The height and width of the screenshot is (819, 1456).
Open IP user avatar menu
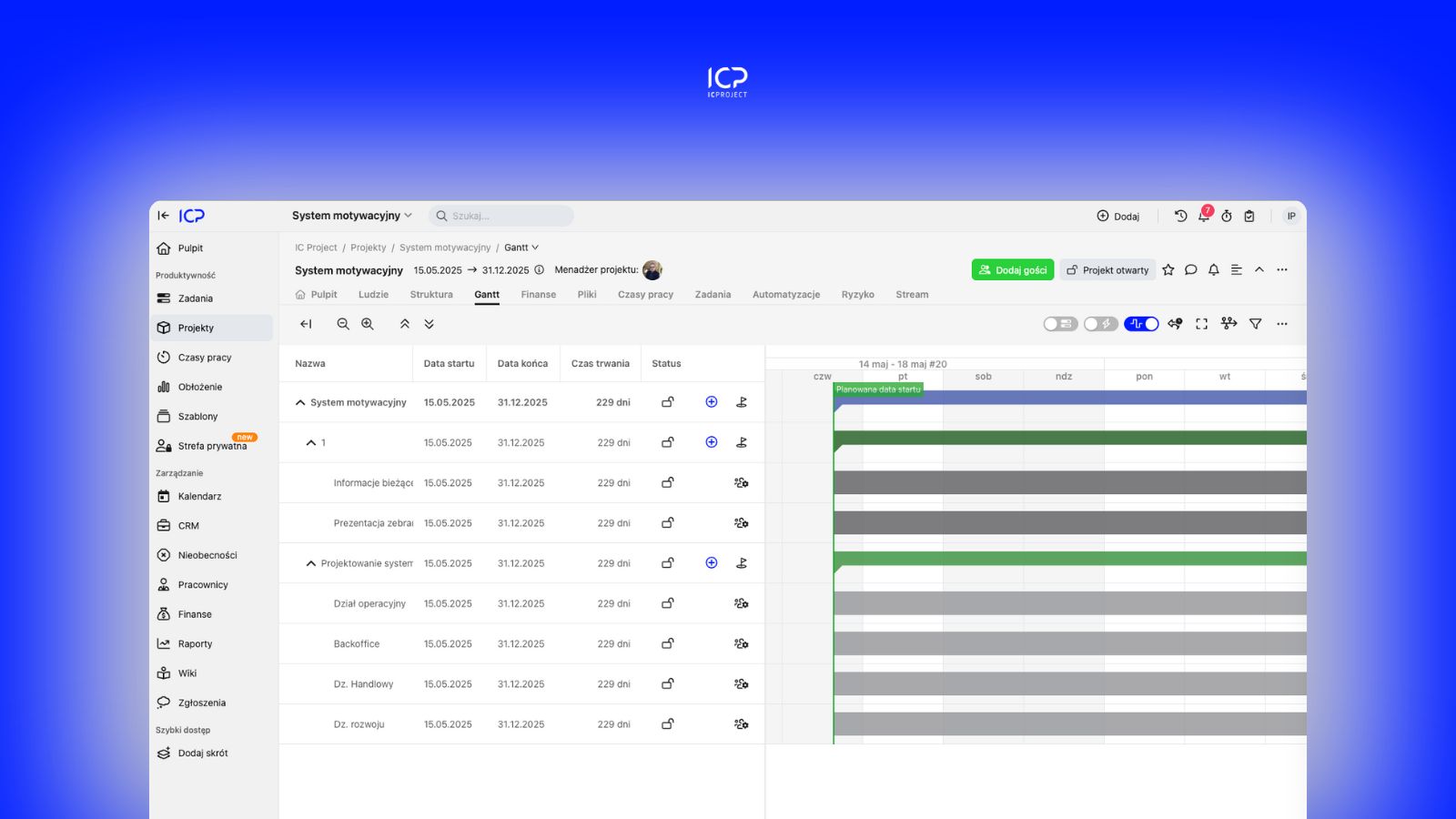tap(1290, 216)
